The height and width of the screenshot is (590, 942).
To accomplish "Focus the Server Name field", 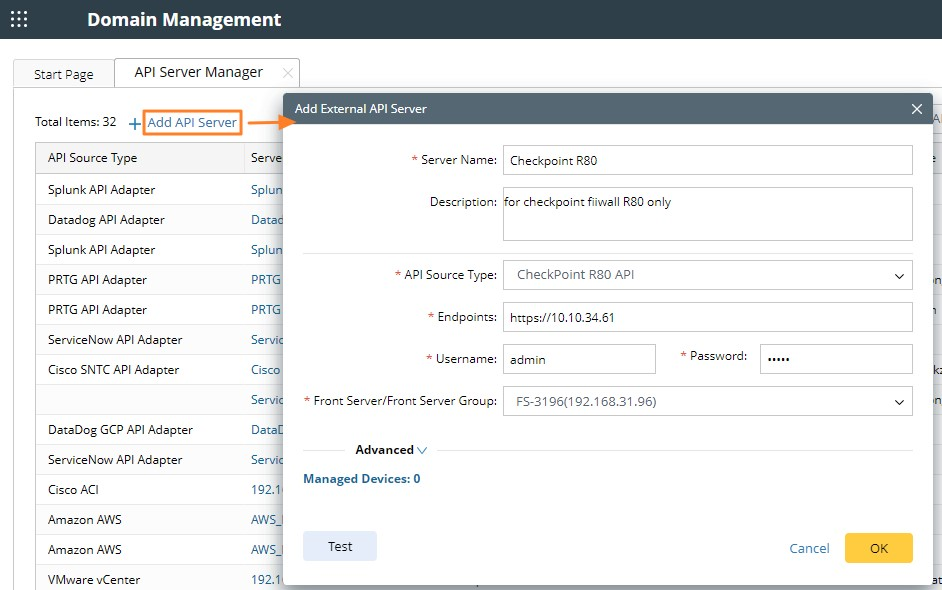I will point(707,160).
